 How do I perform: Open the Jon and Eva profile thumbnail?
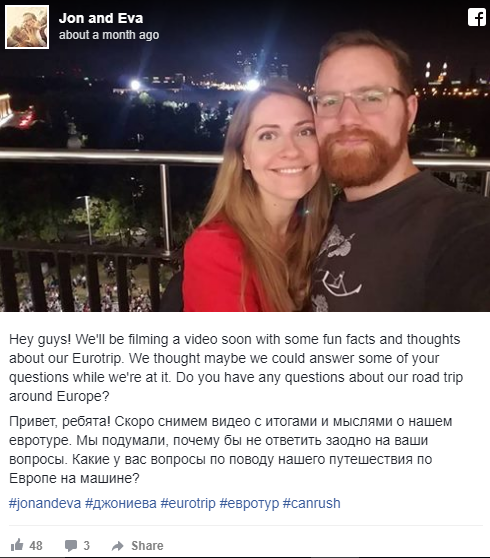coord(27,27)
